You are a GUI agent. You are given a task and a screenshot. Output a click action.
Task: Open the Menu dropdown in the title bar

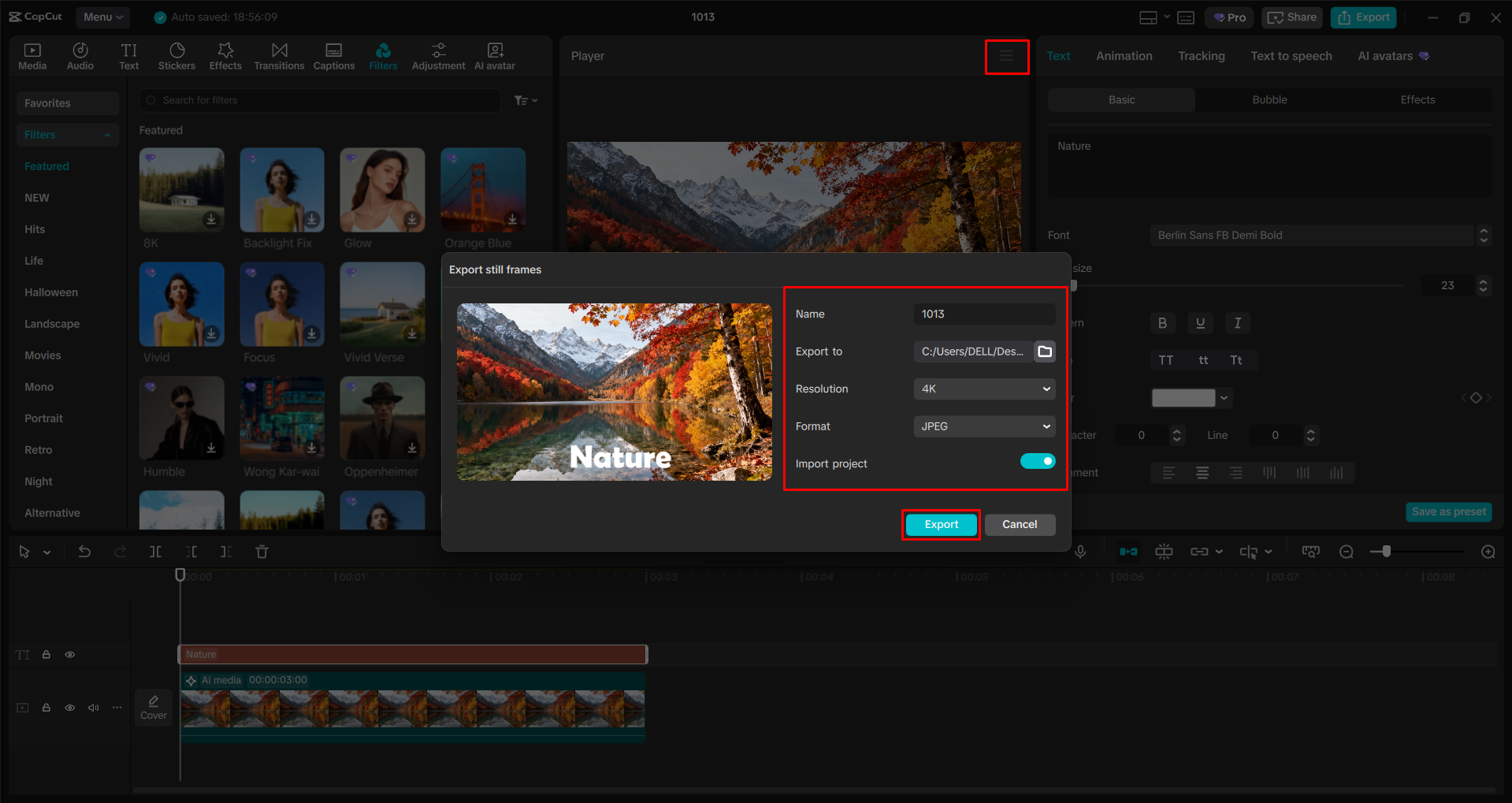pyautogui.click(x=102, y=17)
